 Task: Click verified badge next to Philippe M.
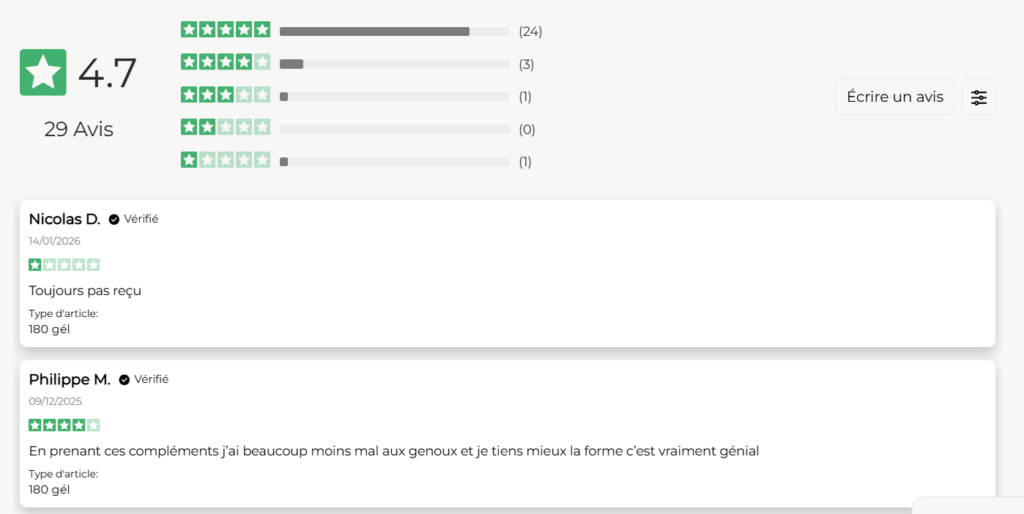pyautogui.click(x=124, y=380)
